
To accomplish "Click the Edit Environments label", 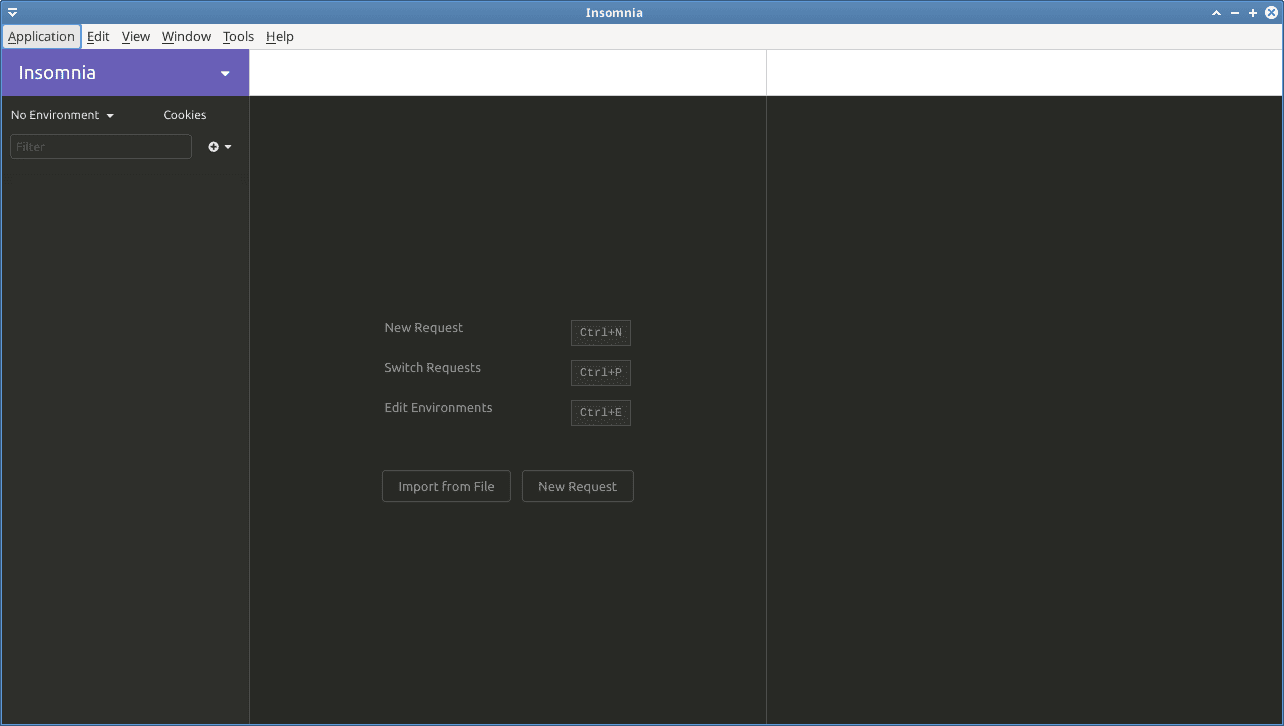I will click(x=438, y=407).
